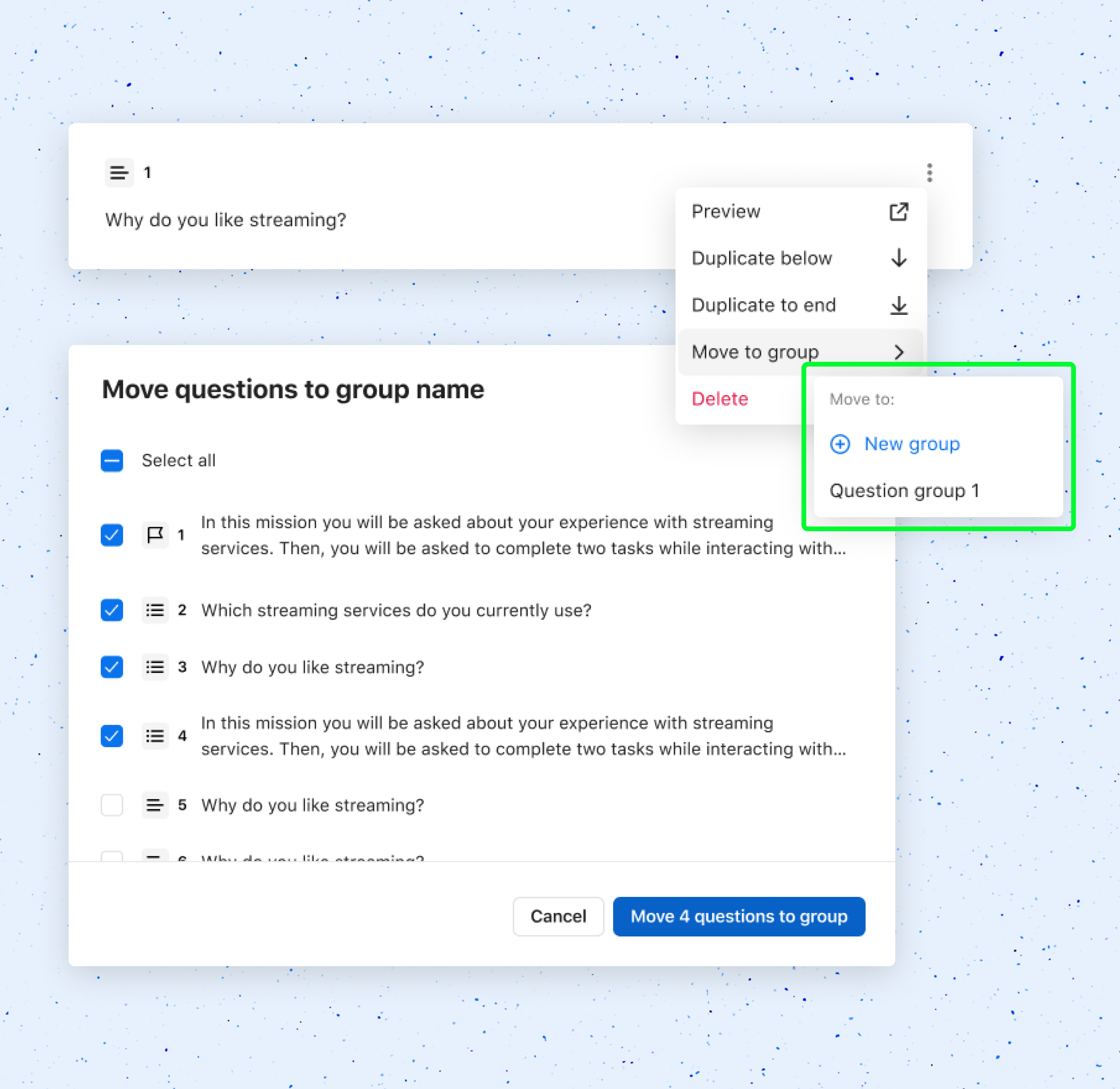Choose Duplicate below in the menu
Image resolution: width=1120 pixels, height=1089 pixels.
point(800,258)
